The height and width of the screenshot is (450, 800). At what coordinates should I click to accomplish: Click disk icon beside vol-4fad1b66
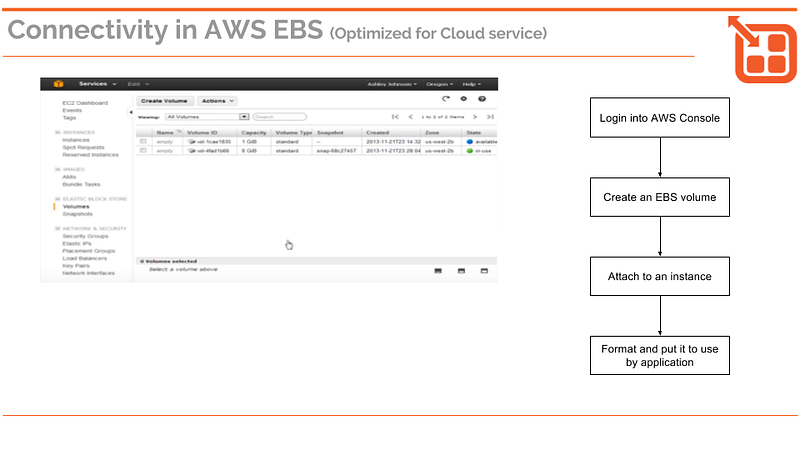pos(191,151)
